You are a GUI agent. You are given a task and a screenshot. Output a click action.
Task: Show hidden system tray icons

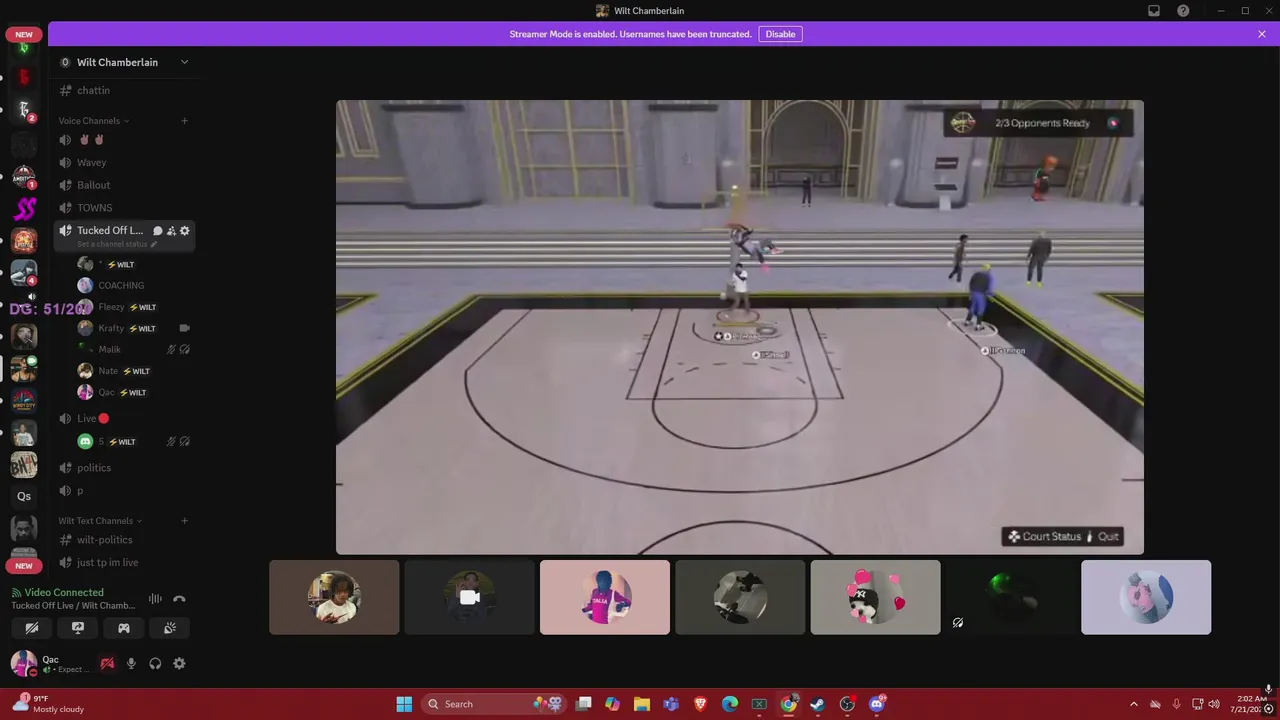pos(1133,704)
